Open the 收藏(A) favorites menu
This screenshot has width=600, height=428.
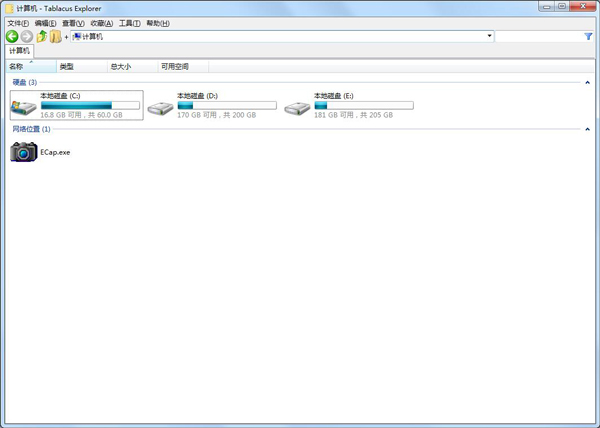[101, 23]
